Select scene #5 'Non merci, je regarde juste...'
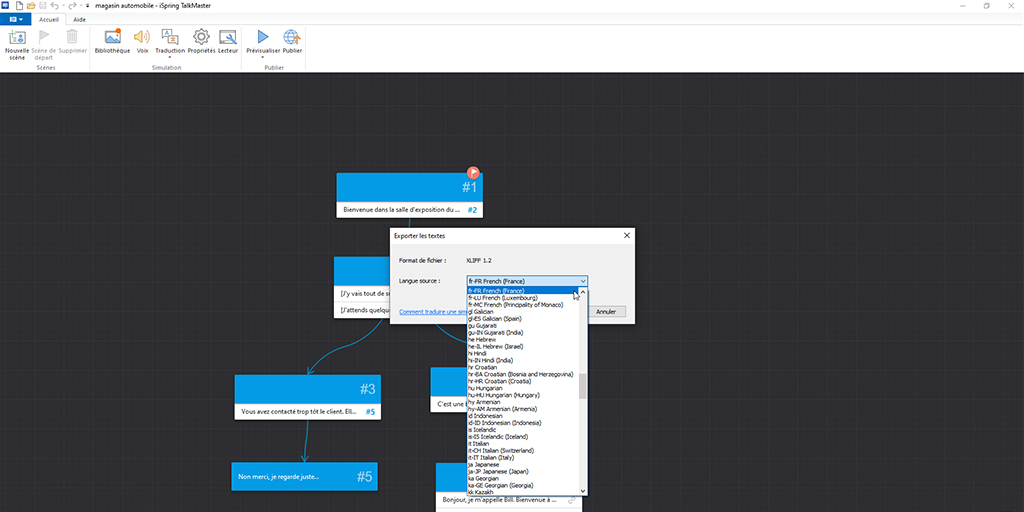 pyautogui.click(x=304, y=477)
